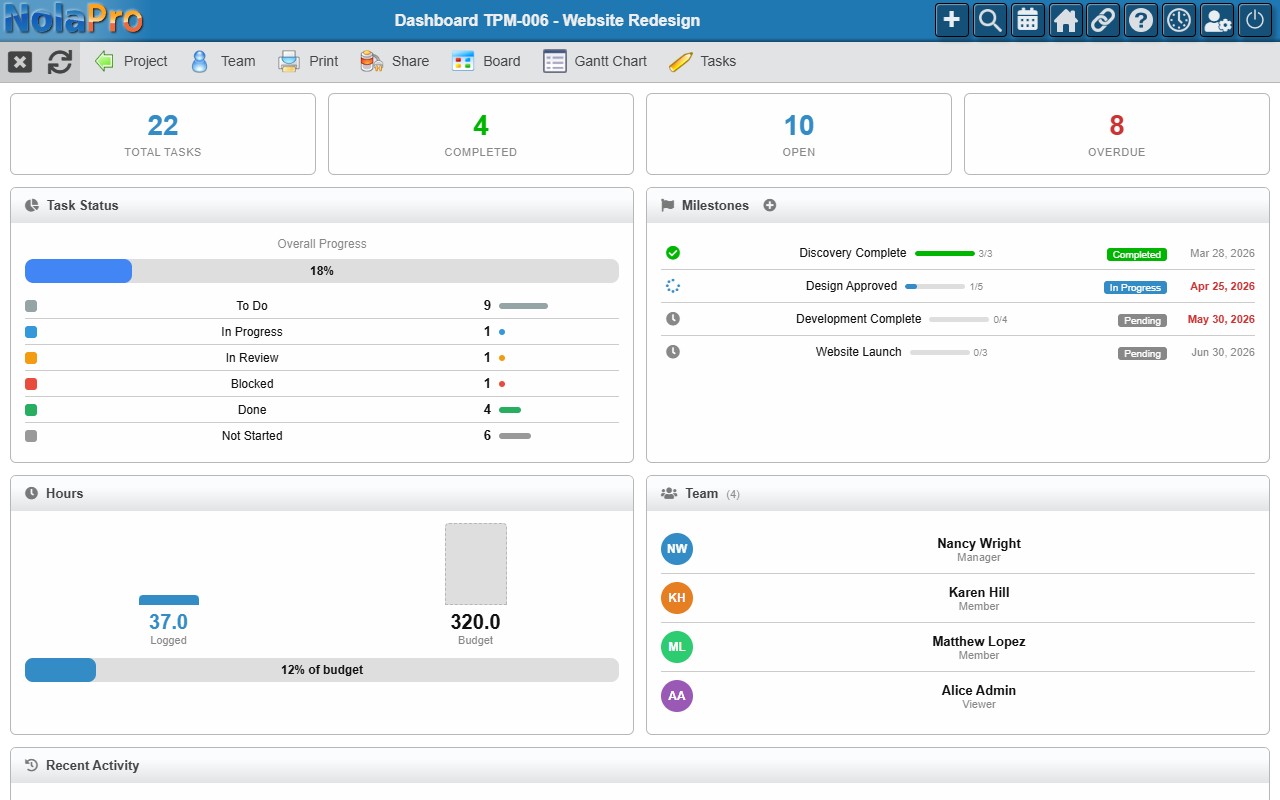
Task: Click the red Blocked color square
Action: (x=31, y=384)
